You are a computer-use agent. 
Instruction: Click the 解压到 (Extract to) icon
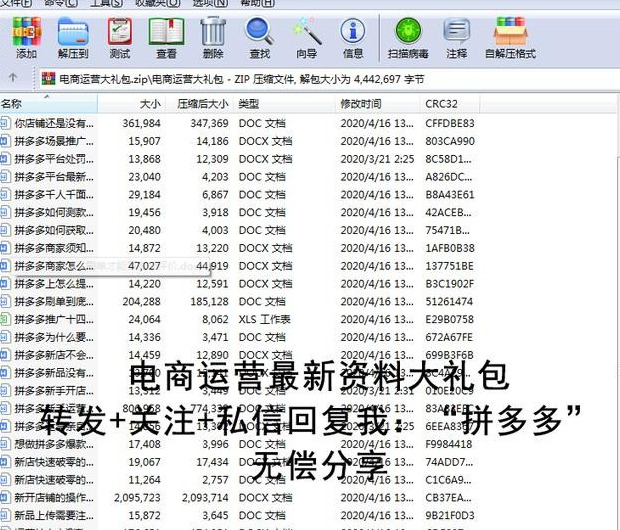pyautogui.click(x=73, y=38)
